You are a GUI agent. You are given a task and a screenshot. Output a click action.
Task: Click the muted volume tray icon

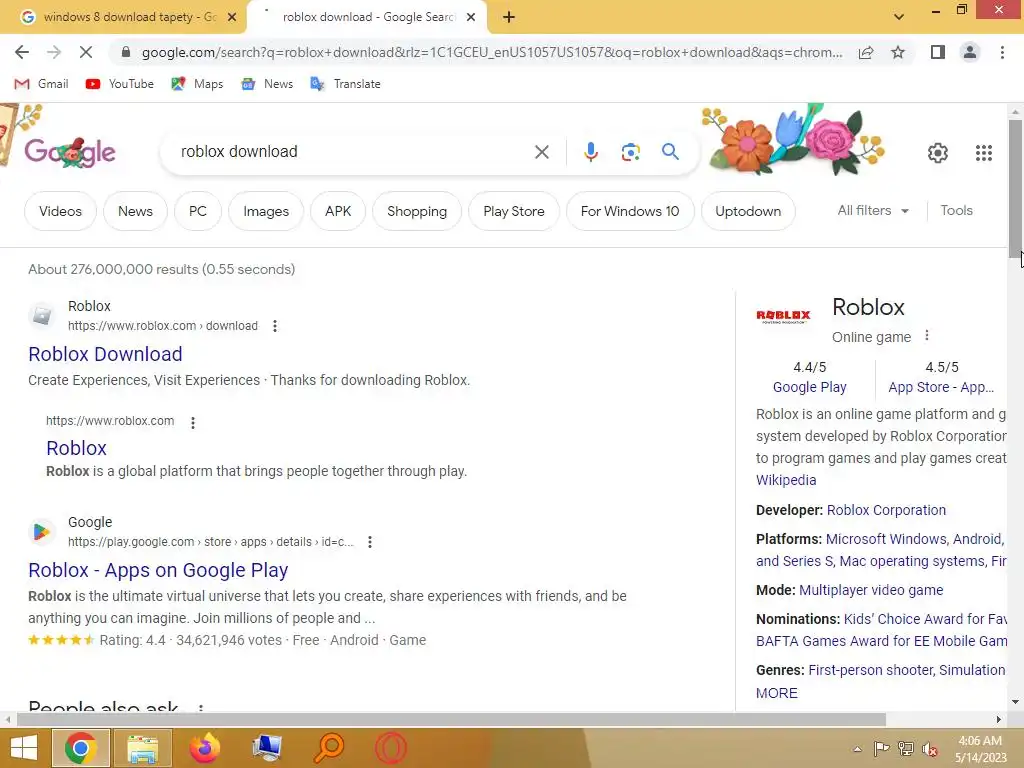(x=930, y=749)
